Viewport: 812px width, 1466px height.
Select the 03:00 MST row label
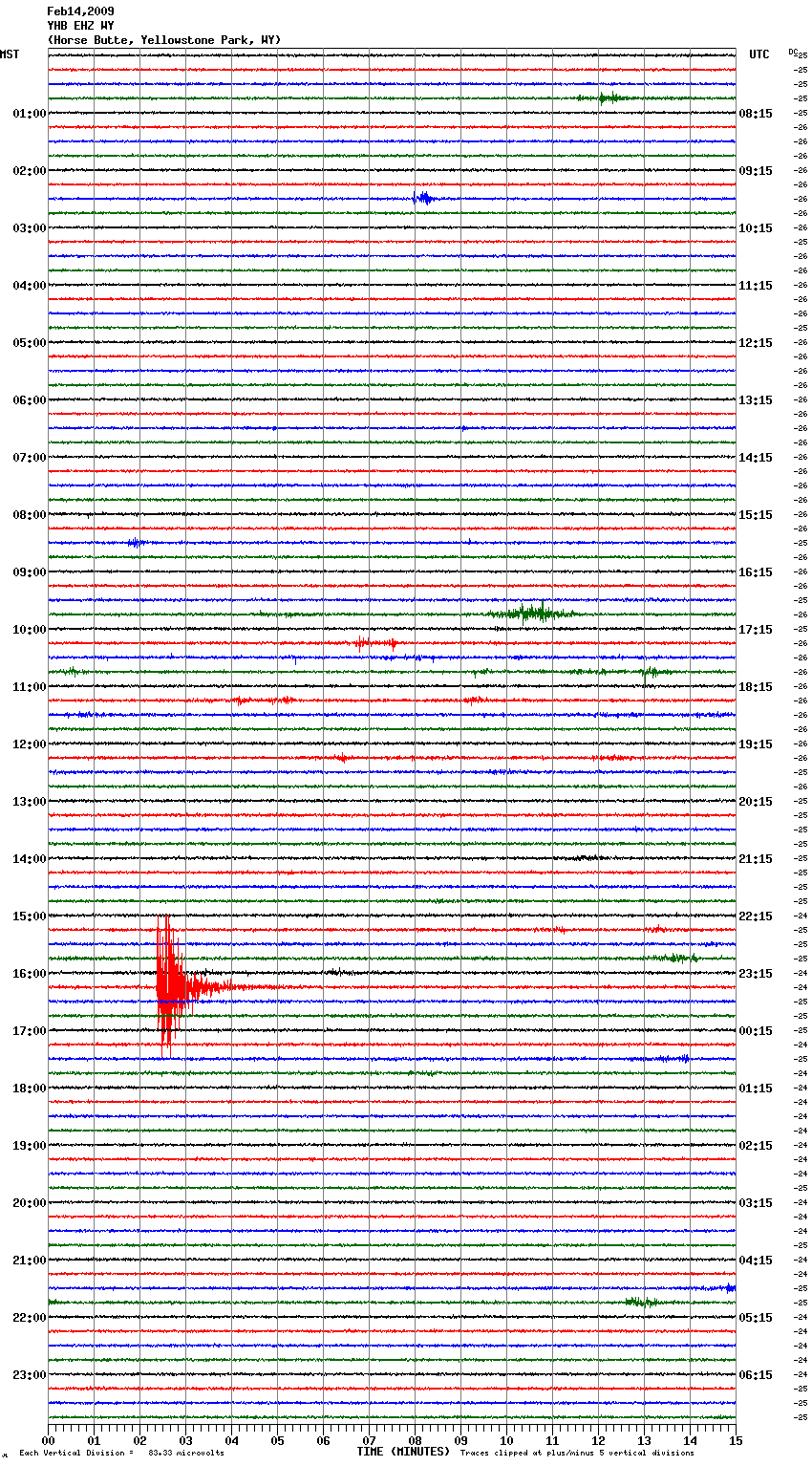(30, 228)
